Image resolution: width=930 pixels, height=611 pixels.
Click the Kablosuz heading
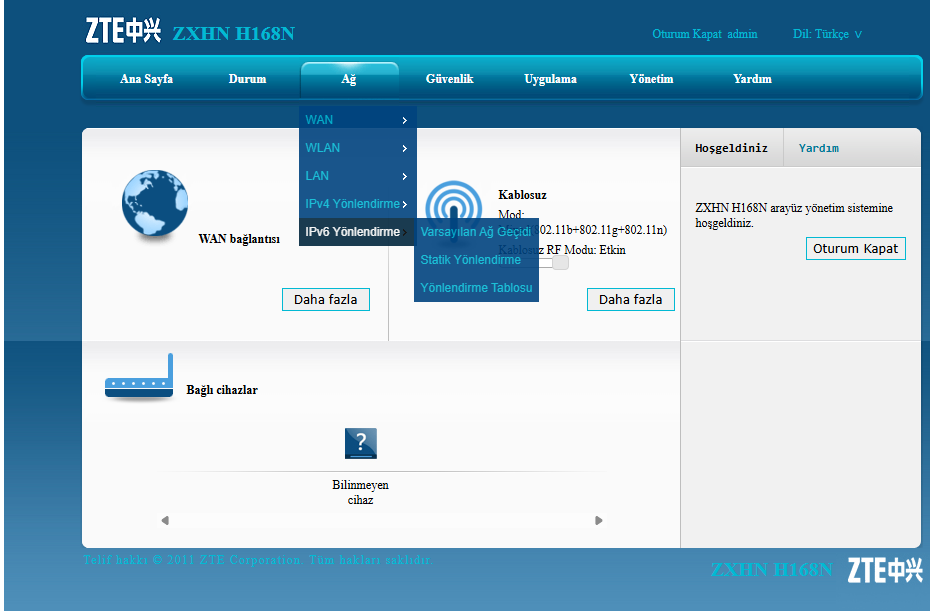coord(523,195)
